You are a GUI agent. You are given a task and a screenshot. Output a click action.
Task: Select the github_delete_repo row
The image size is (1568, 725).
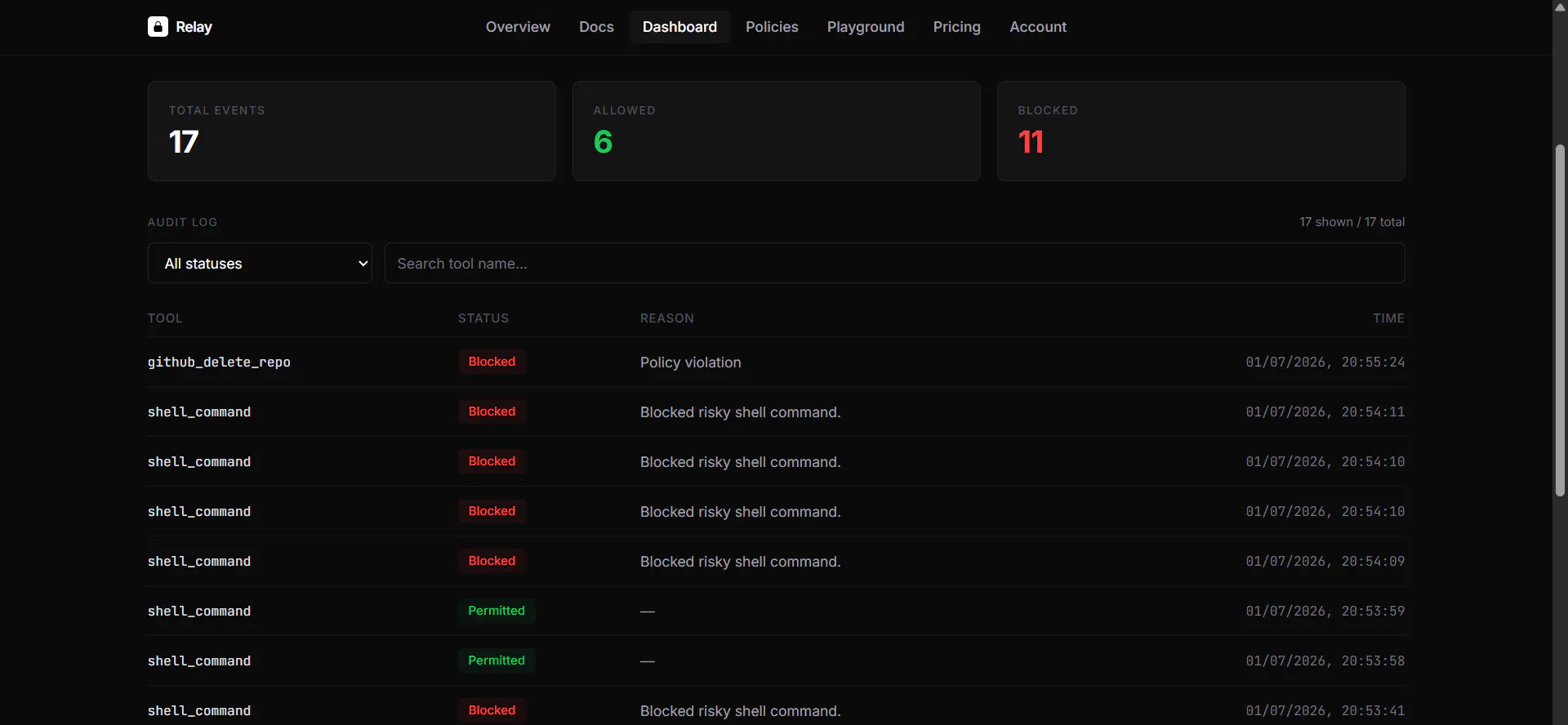click(x=777, y=362)
